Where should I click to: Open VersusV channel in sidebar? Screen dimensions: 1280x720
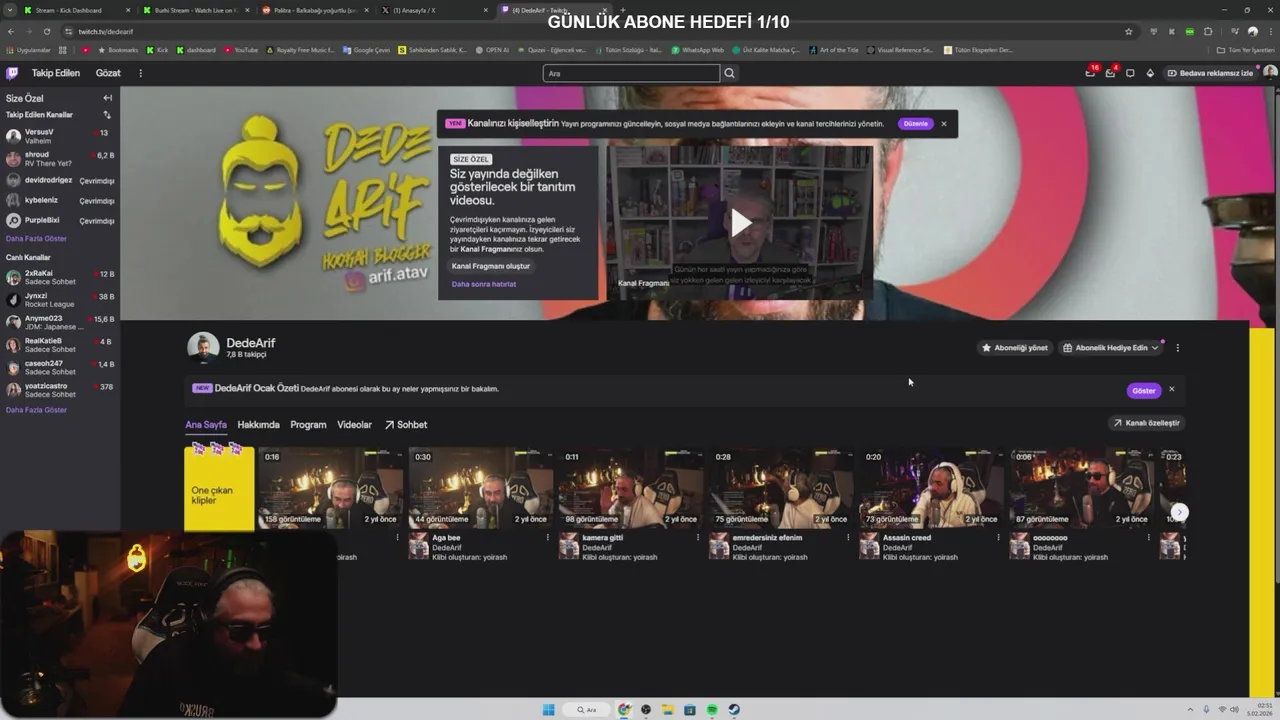tap(60, 136)
